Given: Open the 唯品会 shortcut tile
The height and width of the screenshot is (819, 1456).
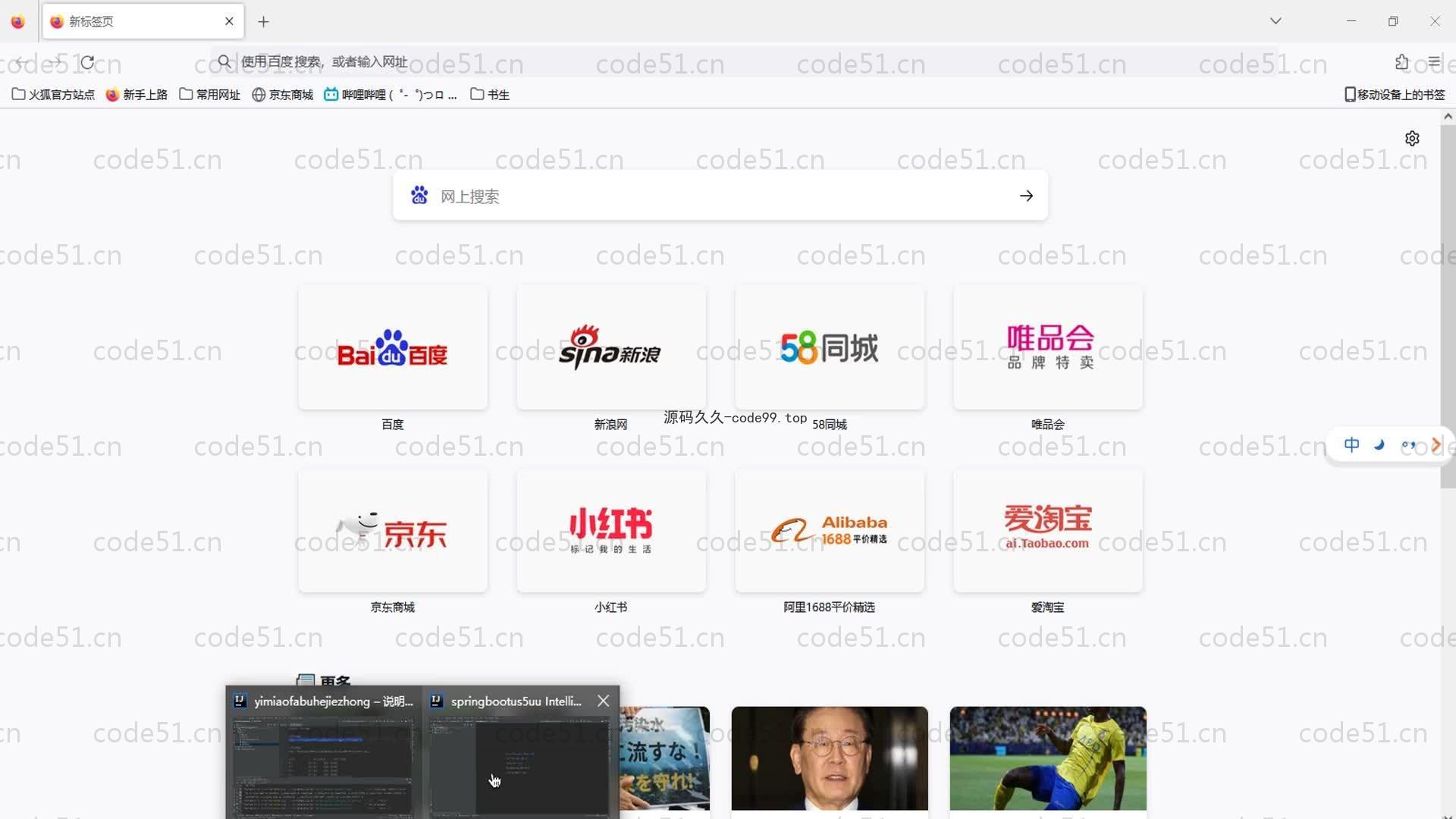Looking at the screenshot, I should (1048, 348).
